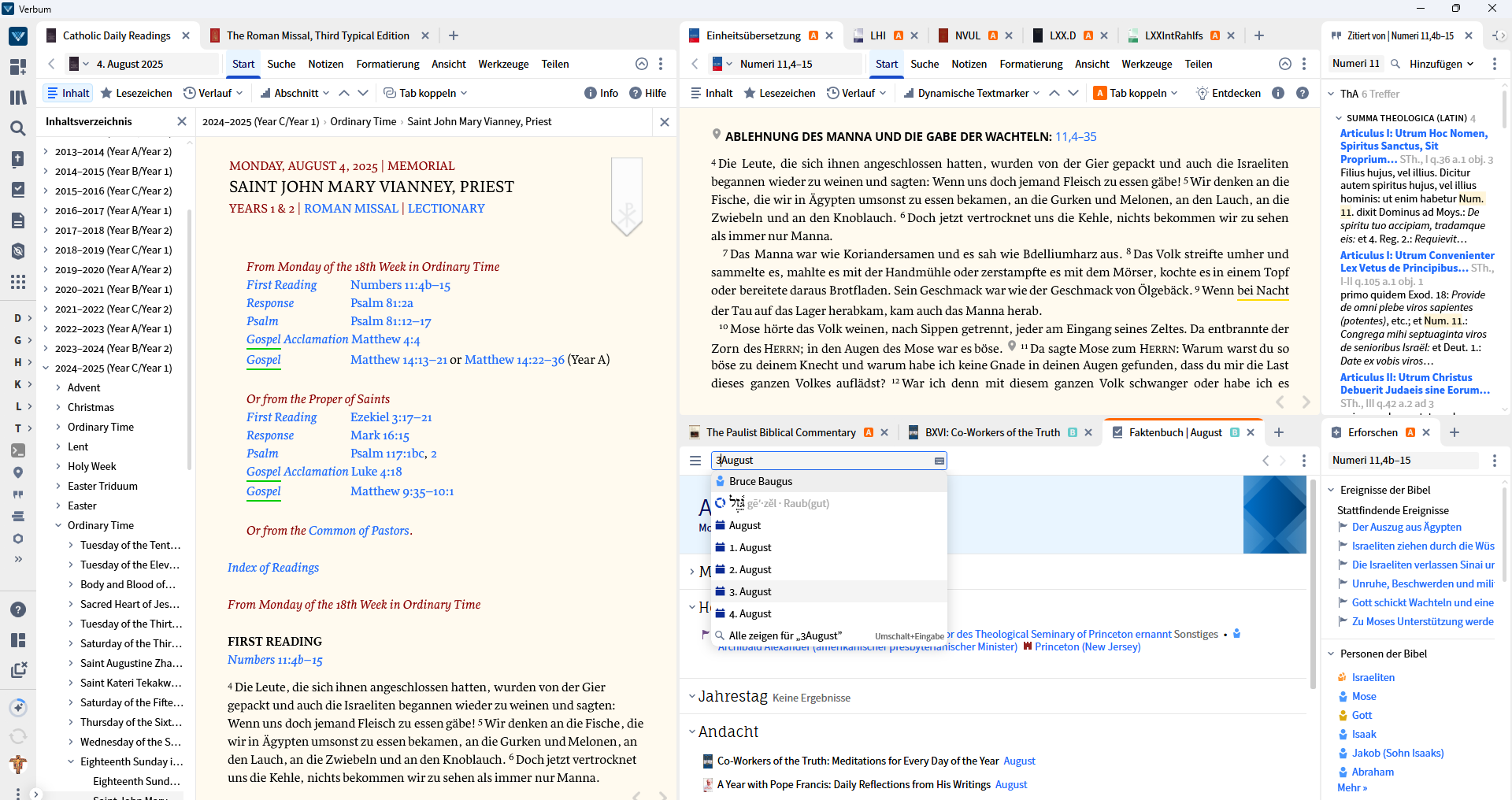Collapse the SUMMA THEOLOGICA (LATIN) group
This screenshot has height=800, width=1512.
(x=1339, y=118)
